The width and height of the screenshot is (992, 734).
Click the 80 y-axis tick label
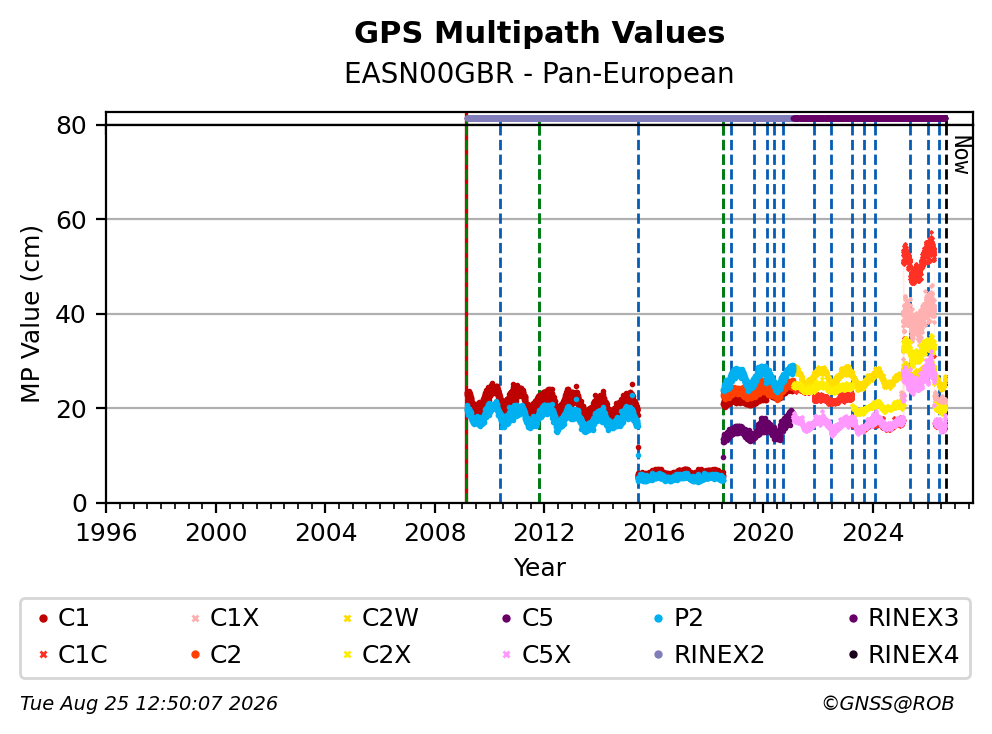click(71, 125)
